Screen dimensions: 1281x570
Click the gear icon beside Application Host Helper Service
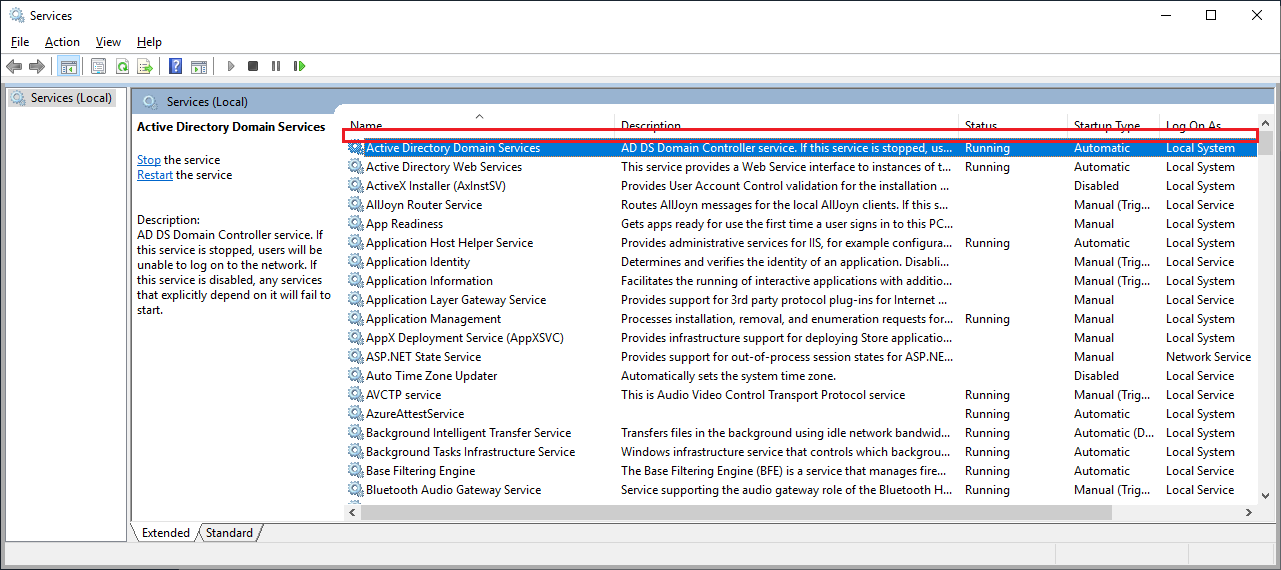tap(355, 243)
